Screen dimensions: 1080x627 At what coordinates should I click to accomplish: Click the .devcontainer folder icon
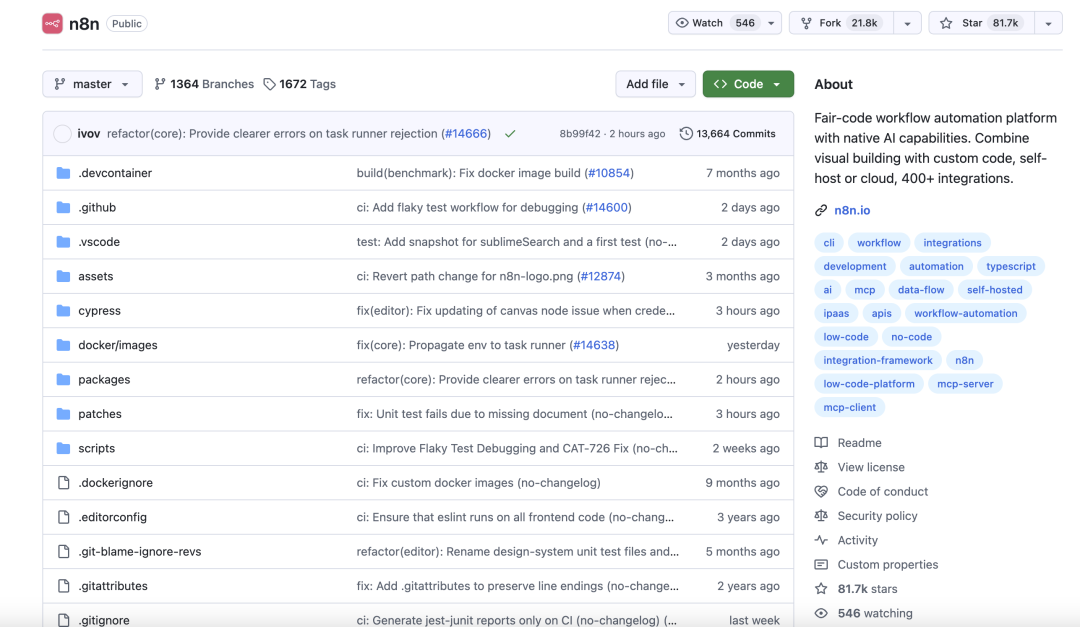click(63, 173)
